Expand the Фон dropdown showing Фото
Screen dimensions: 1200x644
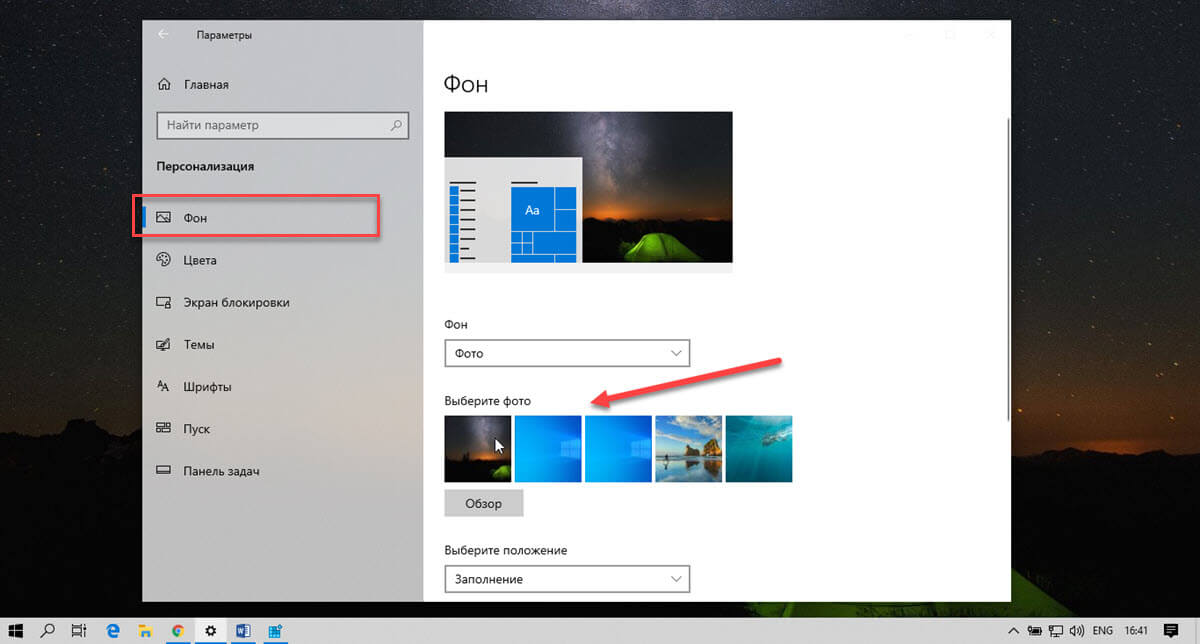click(x=567, y=353)
